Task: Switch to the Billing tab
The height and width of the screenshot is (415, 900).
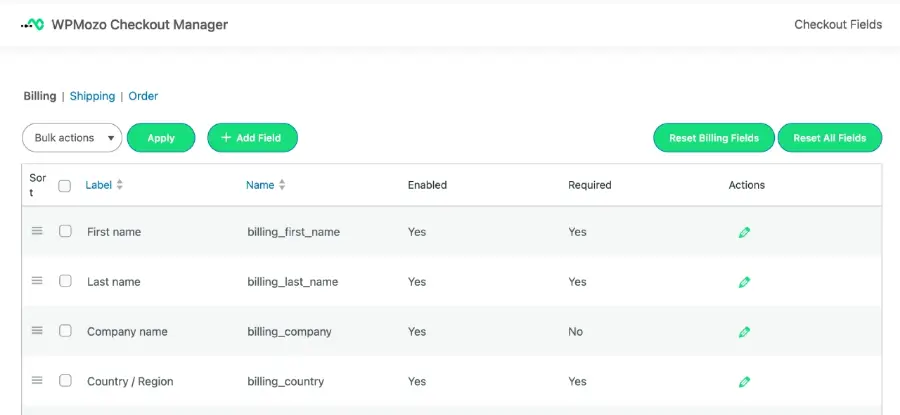Action: 40,96
